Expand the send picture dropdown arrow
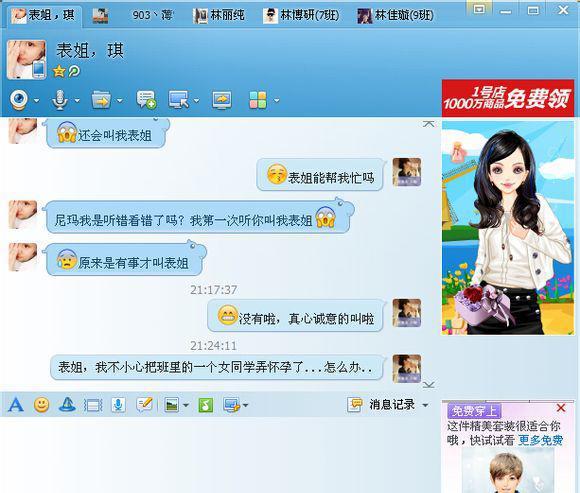Viewport: 580px width, 493px height. (186, 405)
